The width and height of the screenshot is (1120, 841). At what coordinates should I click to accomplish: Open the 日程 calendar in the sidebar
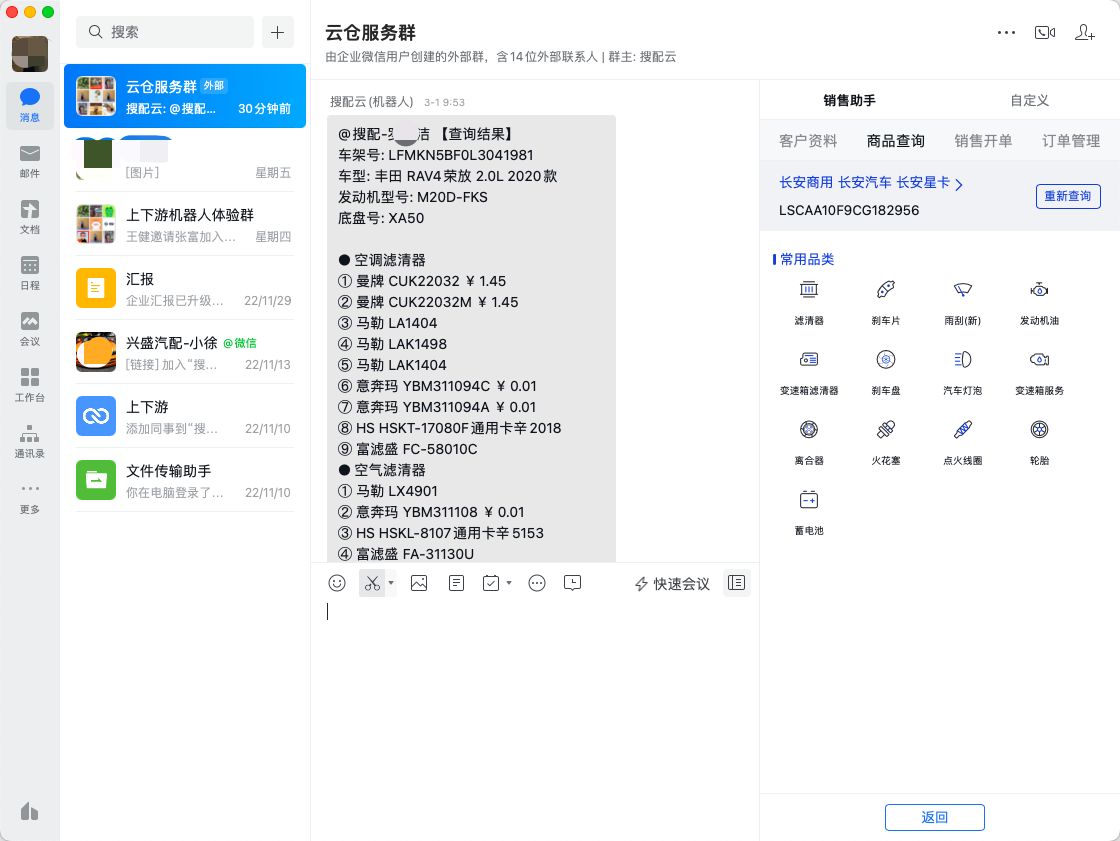point(30,272)
